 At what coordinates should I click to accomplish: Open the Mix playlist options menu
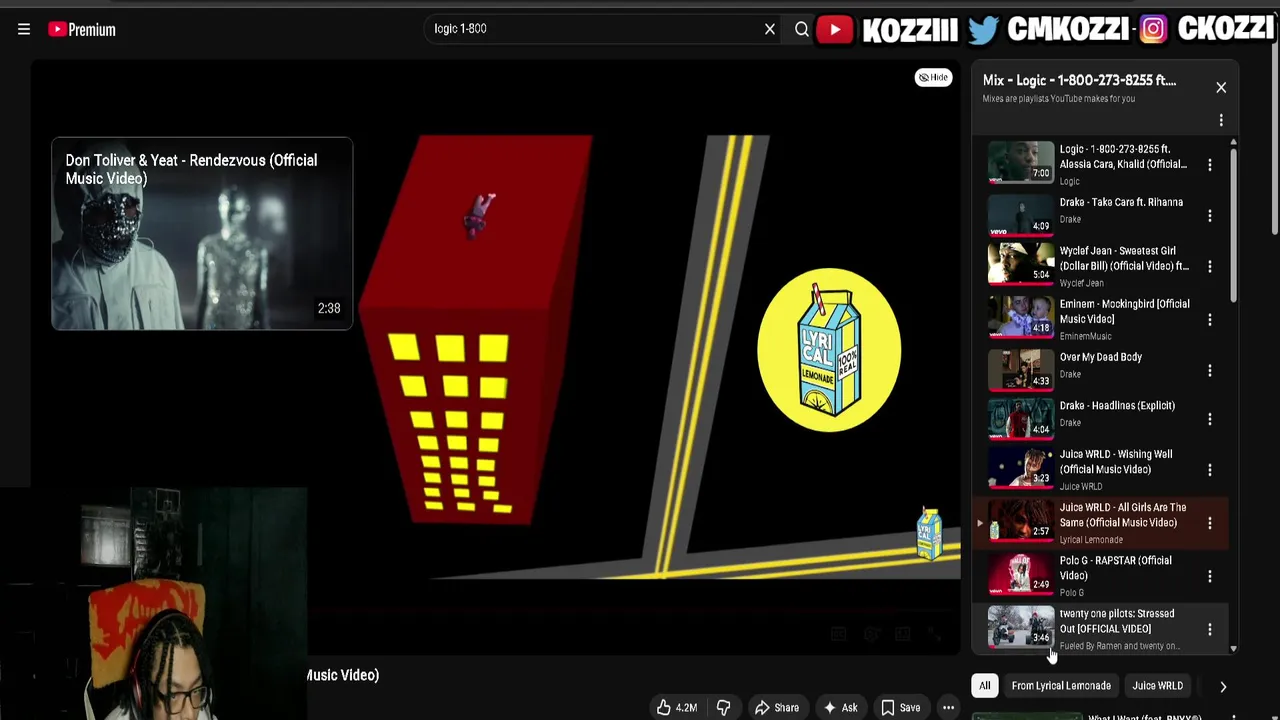click(x=1221, y=121)
